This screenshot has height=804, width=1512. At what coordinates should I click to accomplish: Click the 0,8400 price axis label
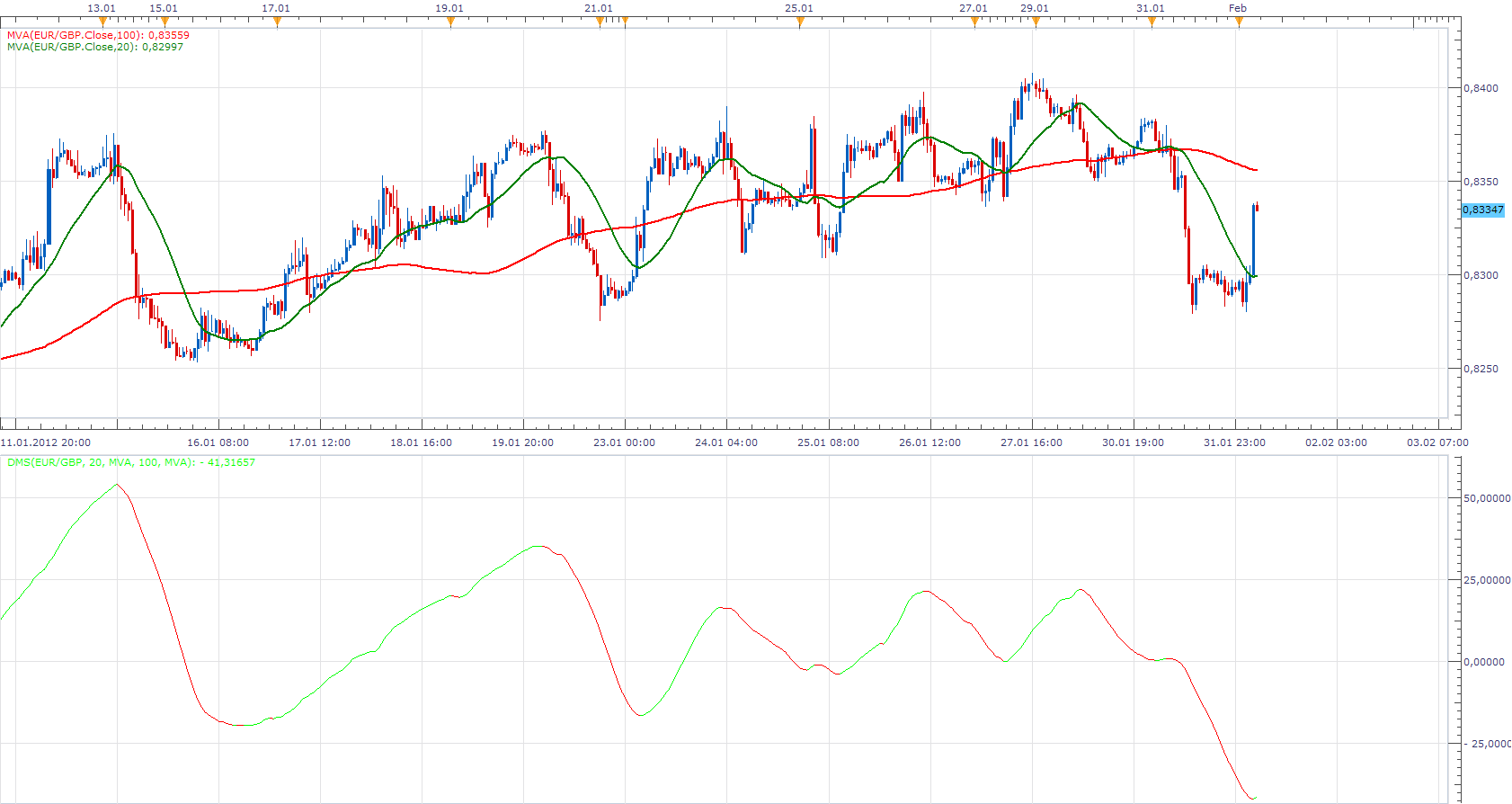point(1481,88)
